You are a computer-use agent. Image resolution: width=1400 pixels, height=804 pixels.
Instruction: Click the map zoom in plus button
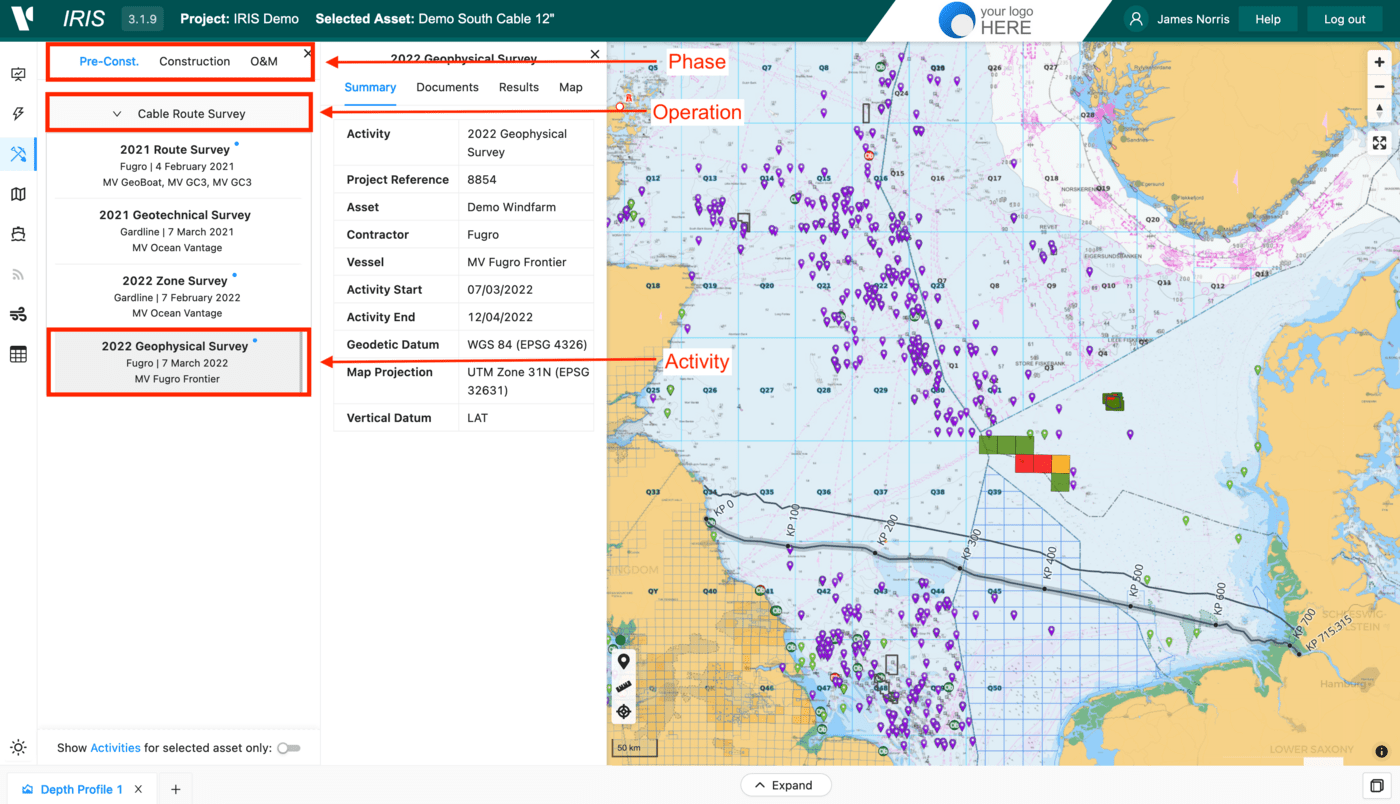click(1380, 62)
